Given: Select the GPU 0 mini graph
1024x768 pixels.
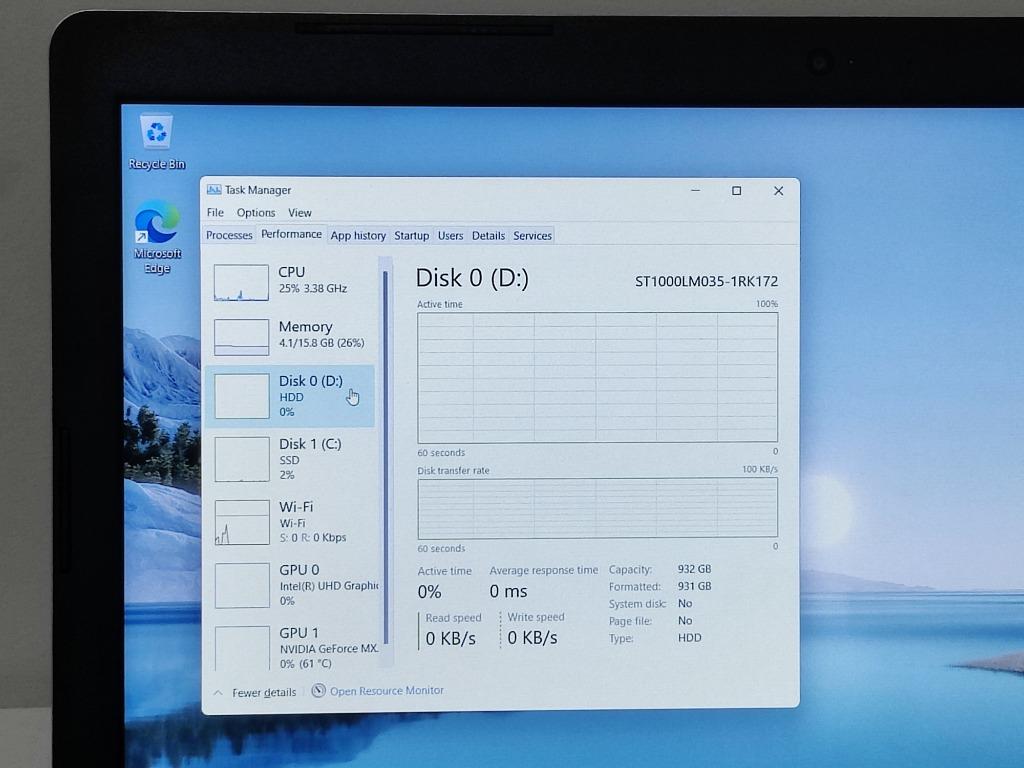Looking at the screenshot, I should [x=242, y=585].
